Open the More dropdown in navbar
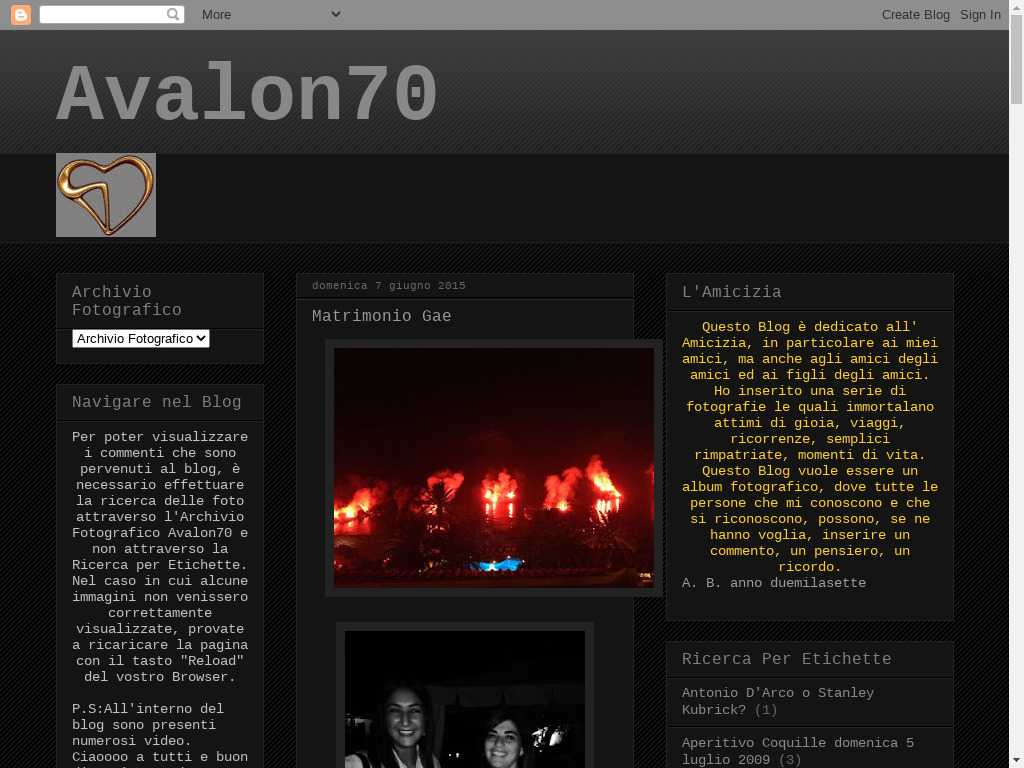This screenshot has height=768, width=1024. click(271, 14)
